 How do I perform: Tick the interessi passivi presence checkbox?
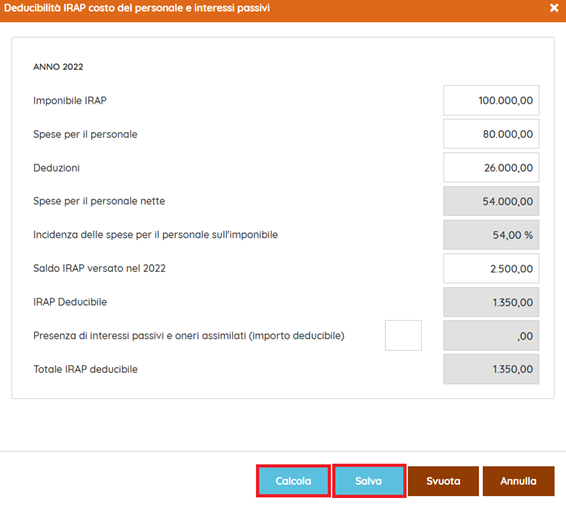click(403, 335)
